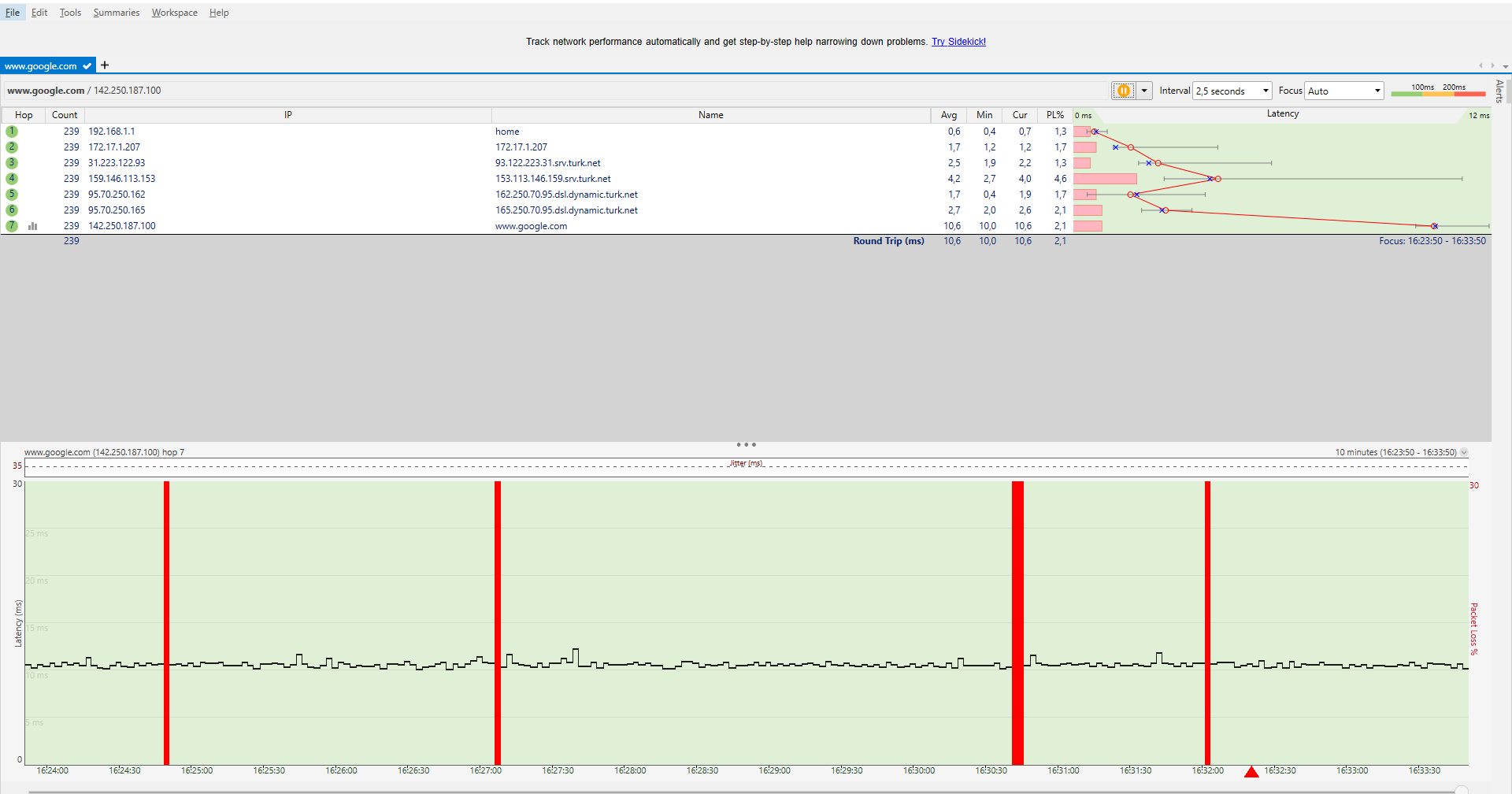The width and height of the screenshot is (1512, 794).
Task: Click the red triangle marker on the timeline
Action: click(x=1251, y=772)
